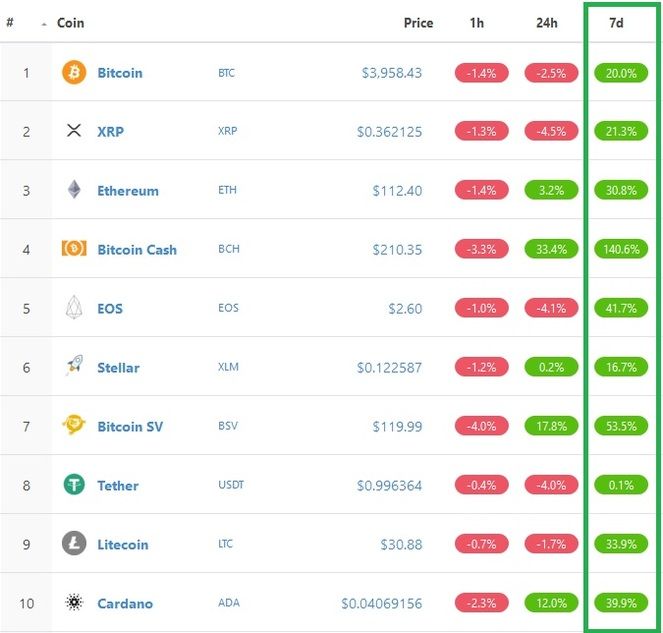The height and width of the screenshot is (633, 663).
Task: Sort table by 7d column header
Action: coord(616,23)
